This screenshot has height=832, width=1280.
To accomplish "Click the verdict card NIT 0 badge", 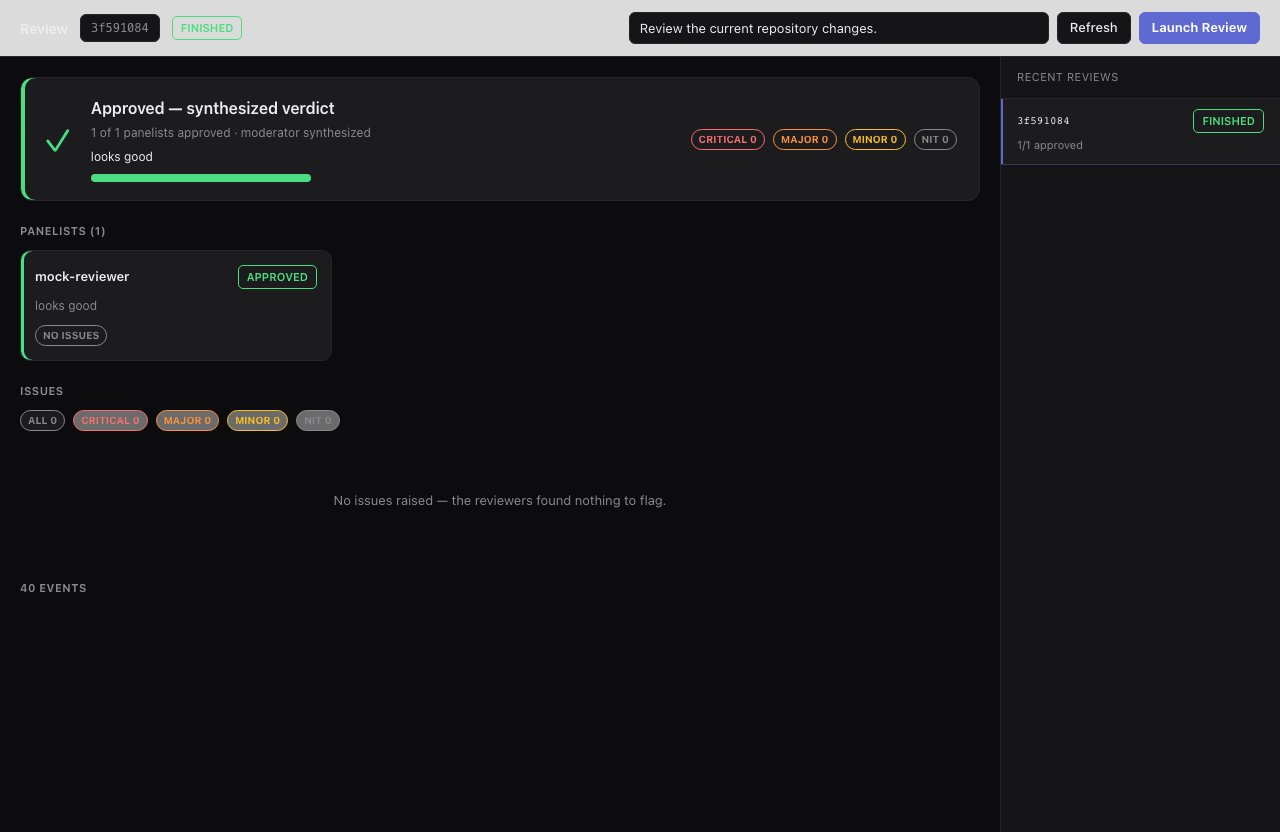I will [935, 140].
